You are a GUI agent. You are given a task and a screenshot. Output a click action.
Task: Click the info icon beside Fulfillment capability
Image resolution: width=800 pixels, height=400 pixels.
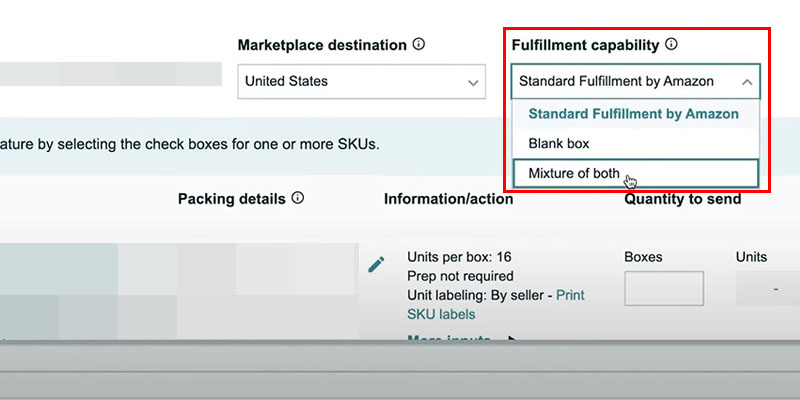[672, 45]
